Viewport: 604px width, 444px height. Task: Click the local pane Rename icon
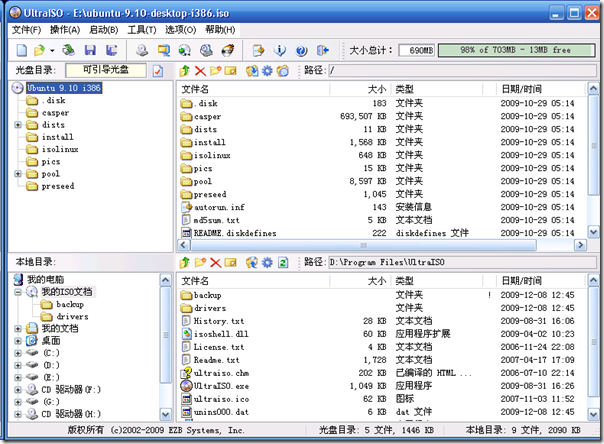pos(230,263)
